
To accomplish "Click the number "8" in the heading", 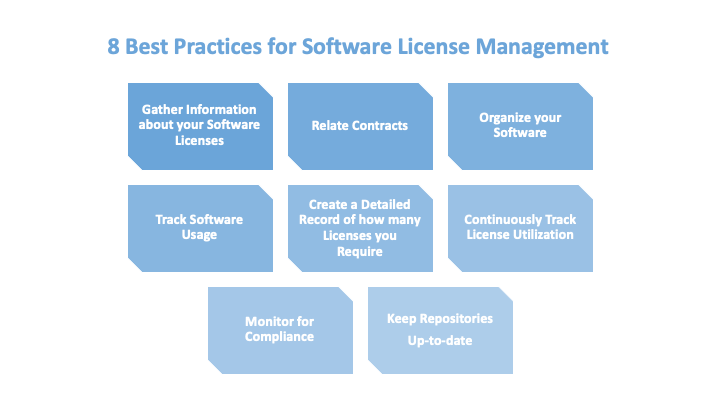I will pos(116,47).
